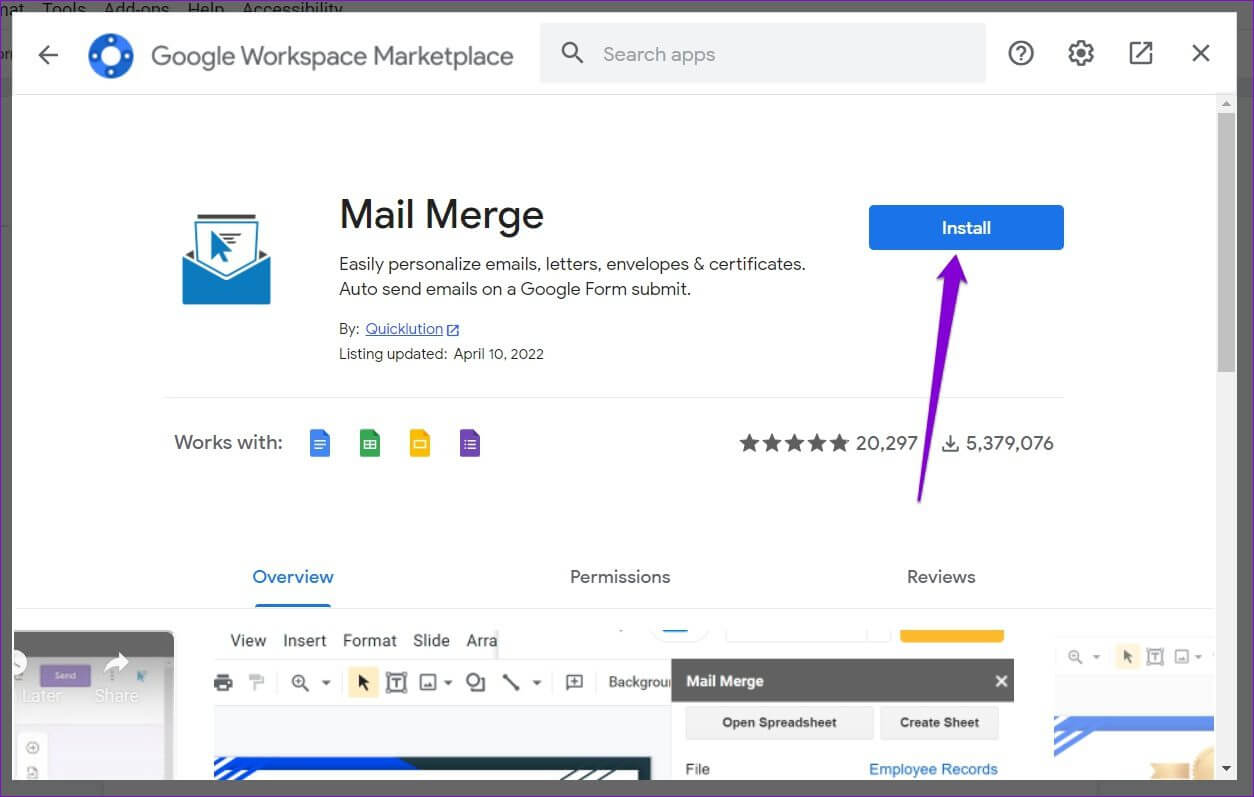Install the Mail Merge add-on

click(x=966, y=228)
